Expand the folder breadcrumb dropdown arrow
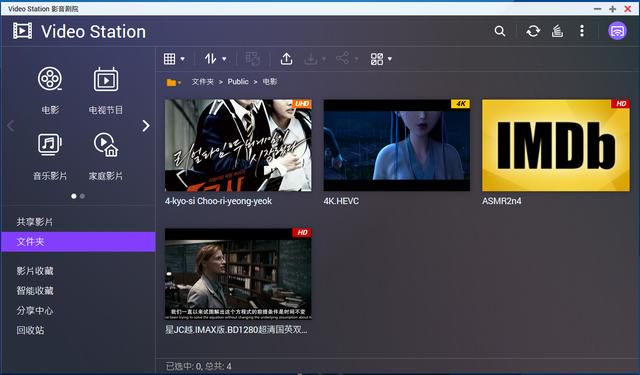The width and height of the screenshot is (640, 375). [x=180, y=83]
